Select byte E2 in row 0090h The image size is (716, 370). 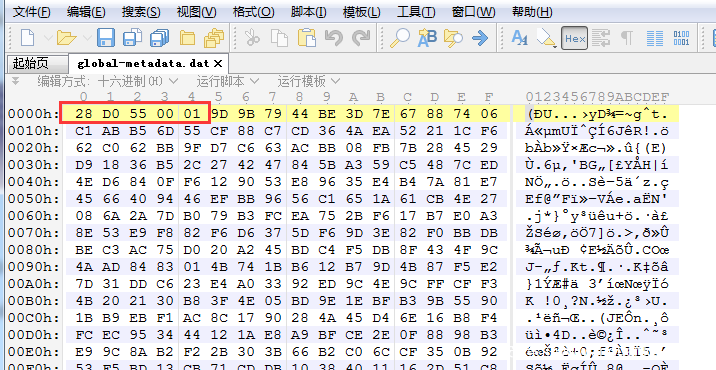coord(489,266)
